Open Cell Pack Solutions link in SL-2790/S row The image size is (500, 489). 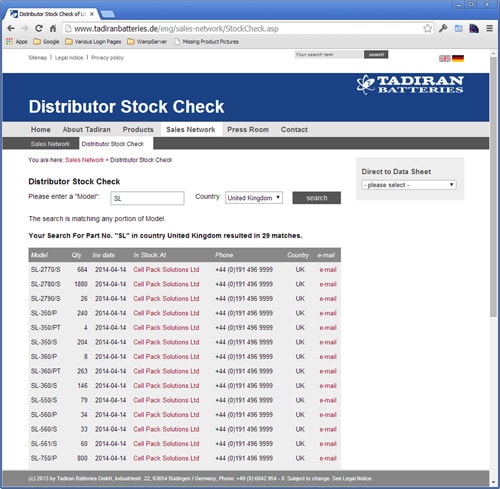(166, 299)
